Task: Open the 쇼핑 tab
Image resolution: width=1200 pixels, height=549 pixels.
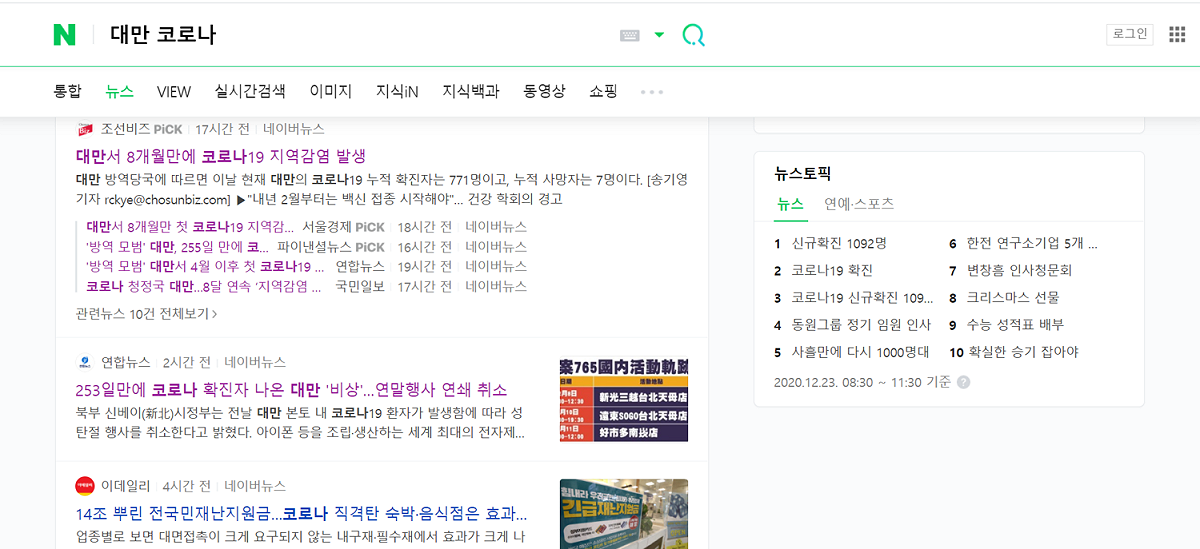Action: point(603,91)
